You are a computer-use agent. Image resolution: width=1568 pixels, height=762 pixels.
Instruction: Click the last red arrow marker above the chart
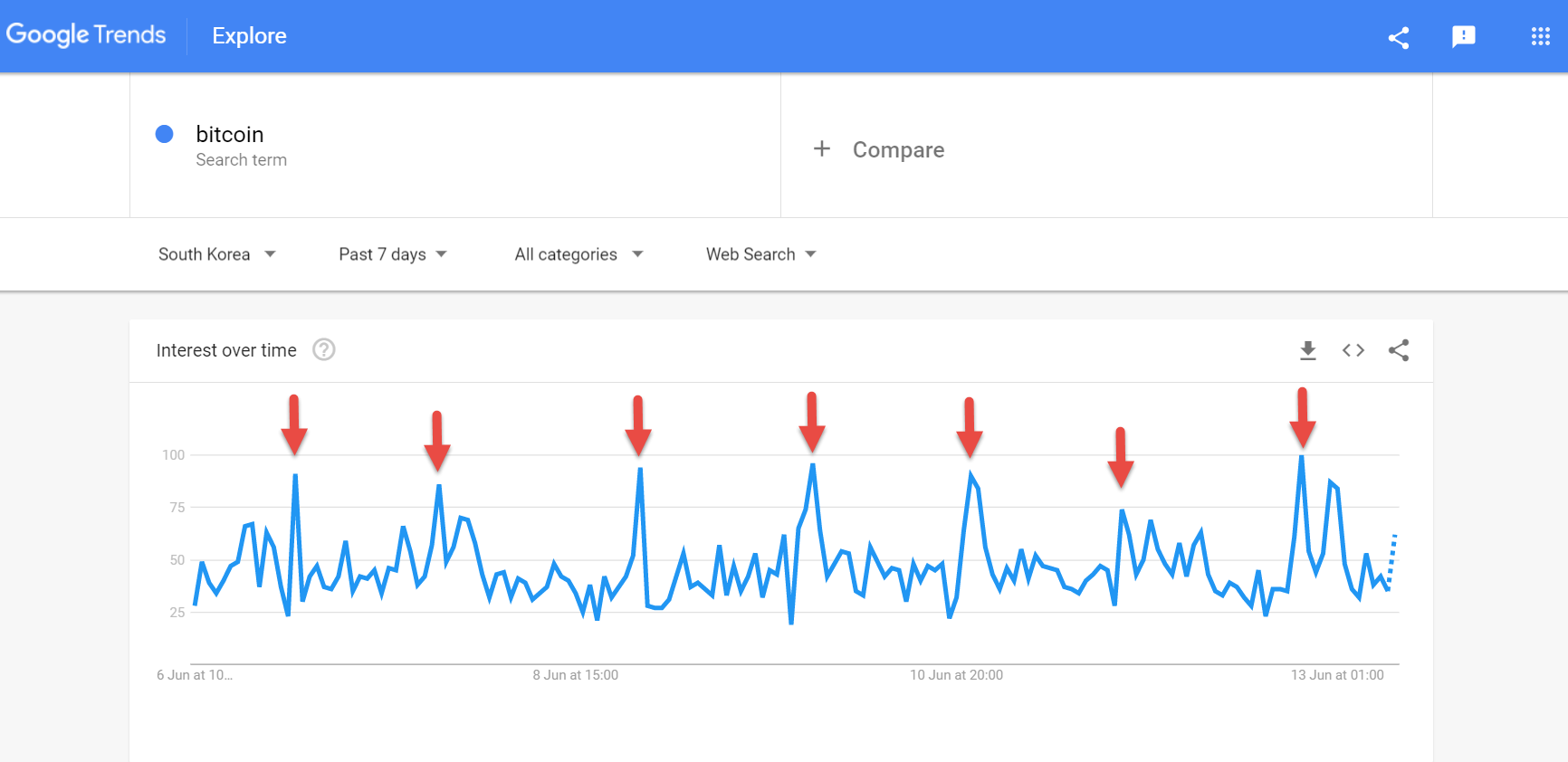point(1303,416)
